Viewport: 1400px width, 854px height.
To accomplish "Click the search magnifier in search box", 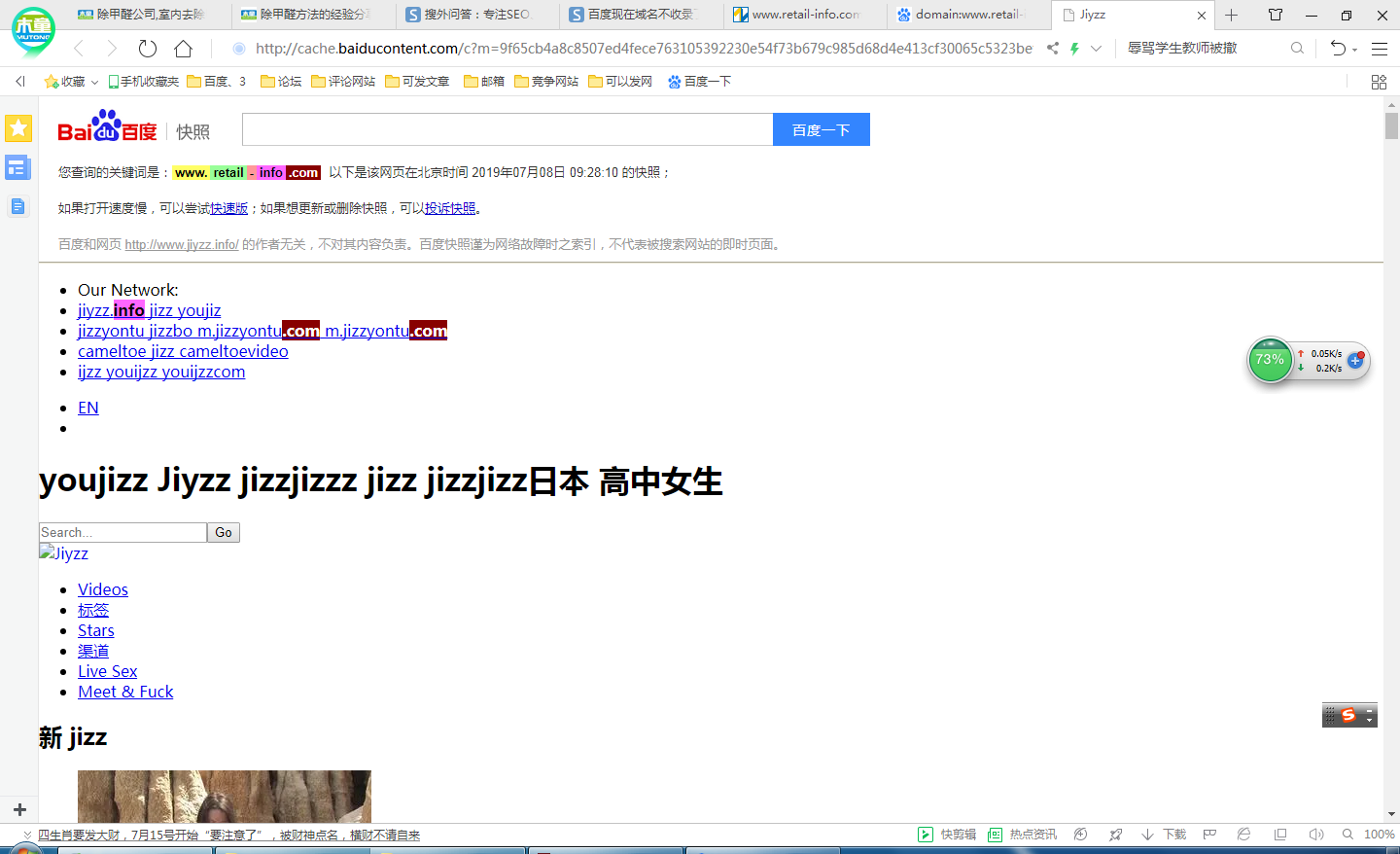I will point(1297,48).
